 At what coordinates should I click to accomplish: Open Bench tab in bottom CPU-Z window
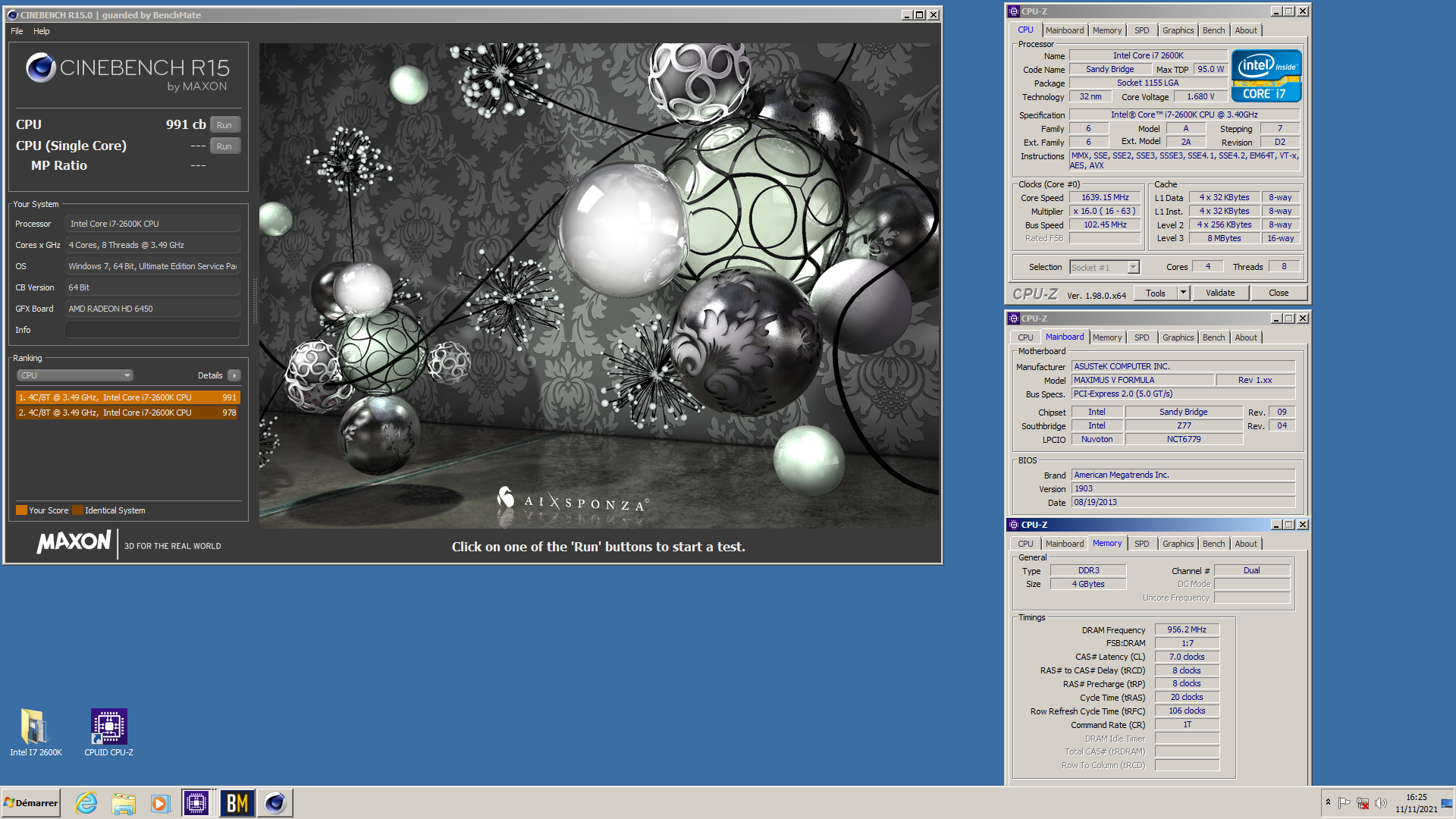pos(1213,544)
